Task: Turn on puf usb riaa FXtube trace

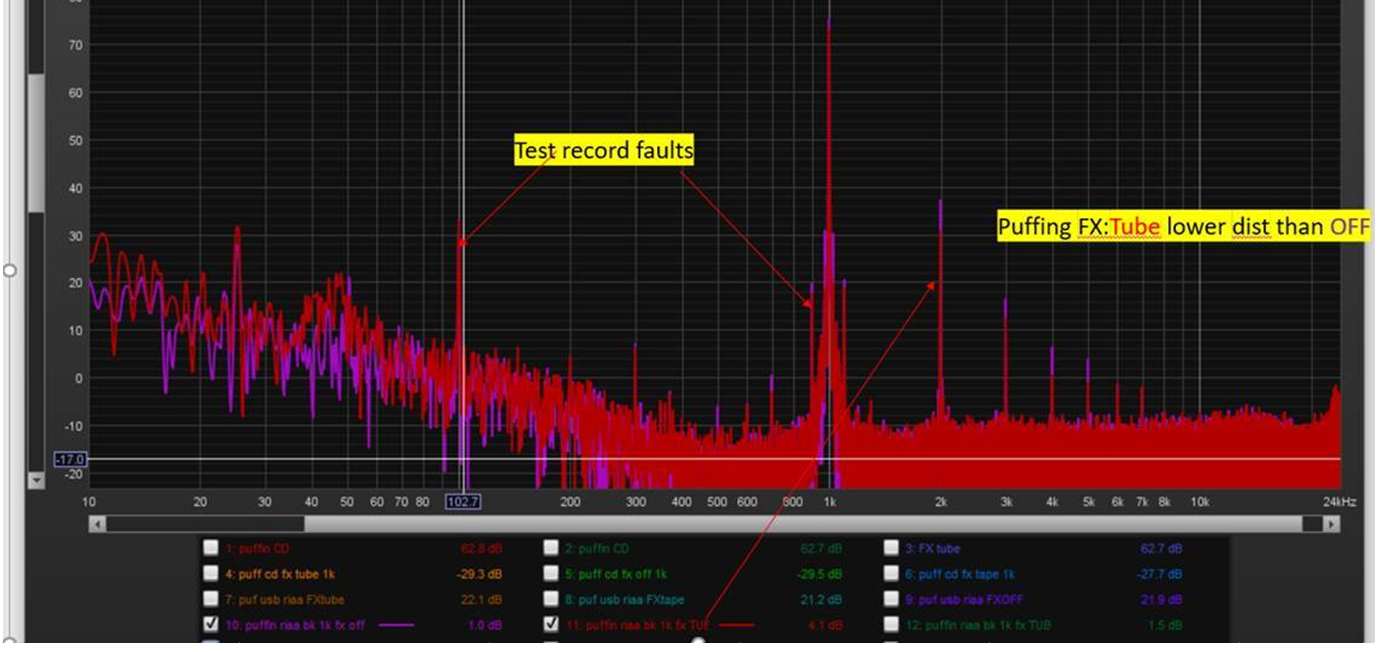Action: tap(210, 599)
